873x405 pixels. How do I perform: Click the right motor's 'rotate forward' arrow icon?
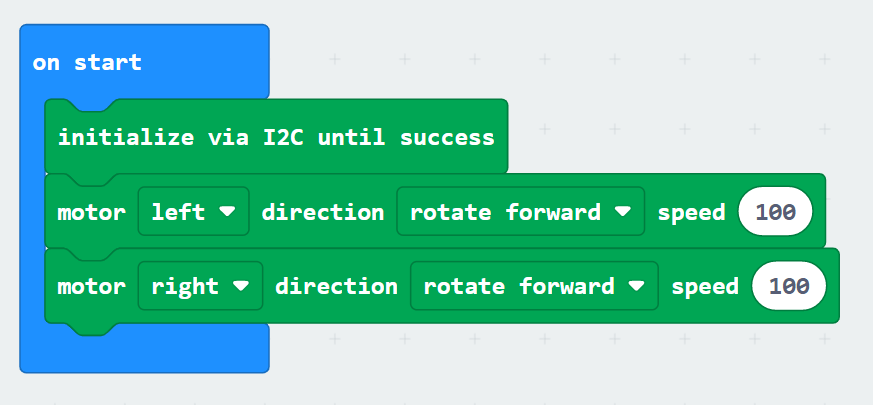tap(638, 286)
